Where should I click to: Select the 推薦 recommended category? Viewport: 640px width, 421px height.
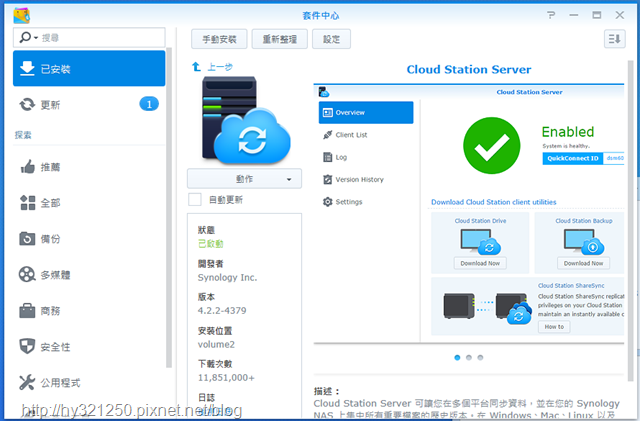click(x=89, y=167)
